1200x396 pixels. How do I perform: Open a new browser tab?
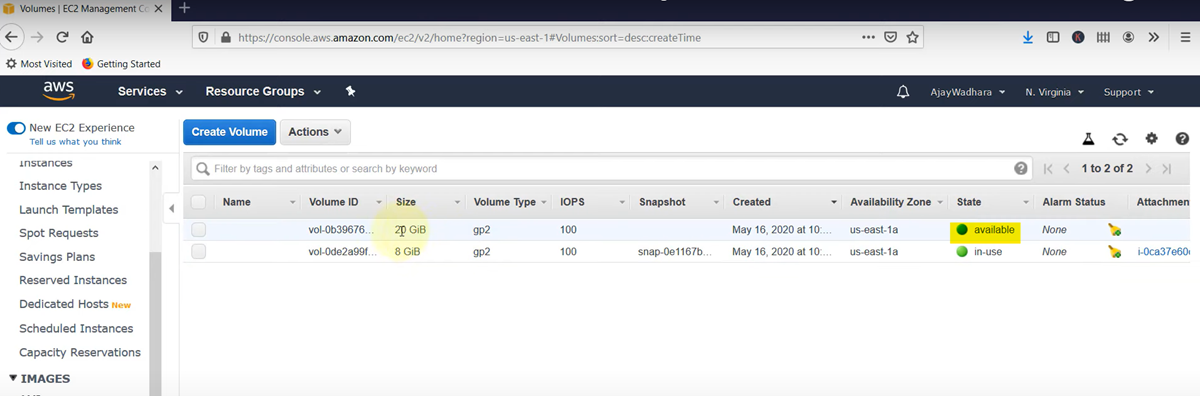click(184, 8)
